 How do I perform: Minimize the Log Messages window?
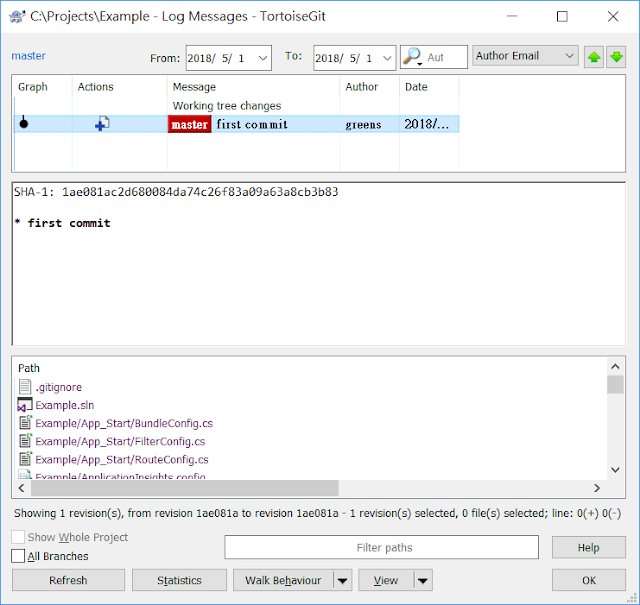coord(512,16)
